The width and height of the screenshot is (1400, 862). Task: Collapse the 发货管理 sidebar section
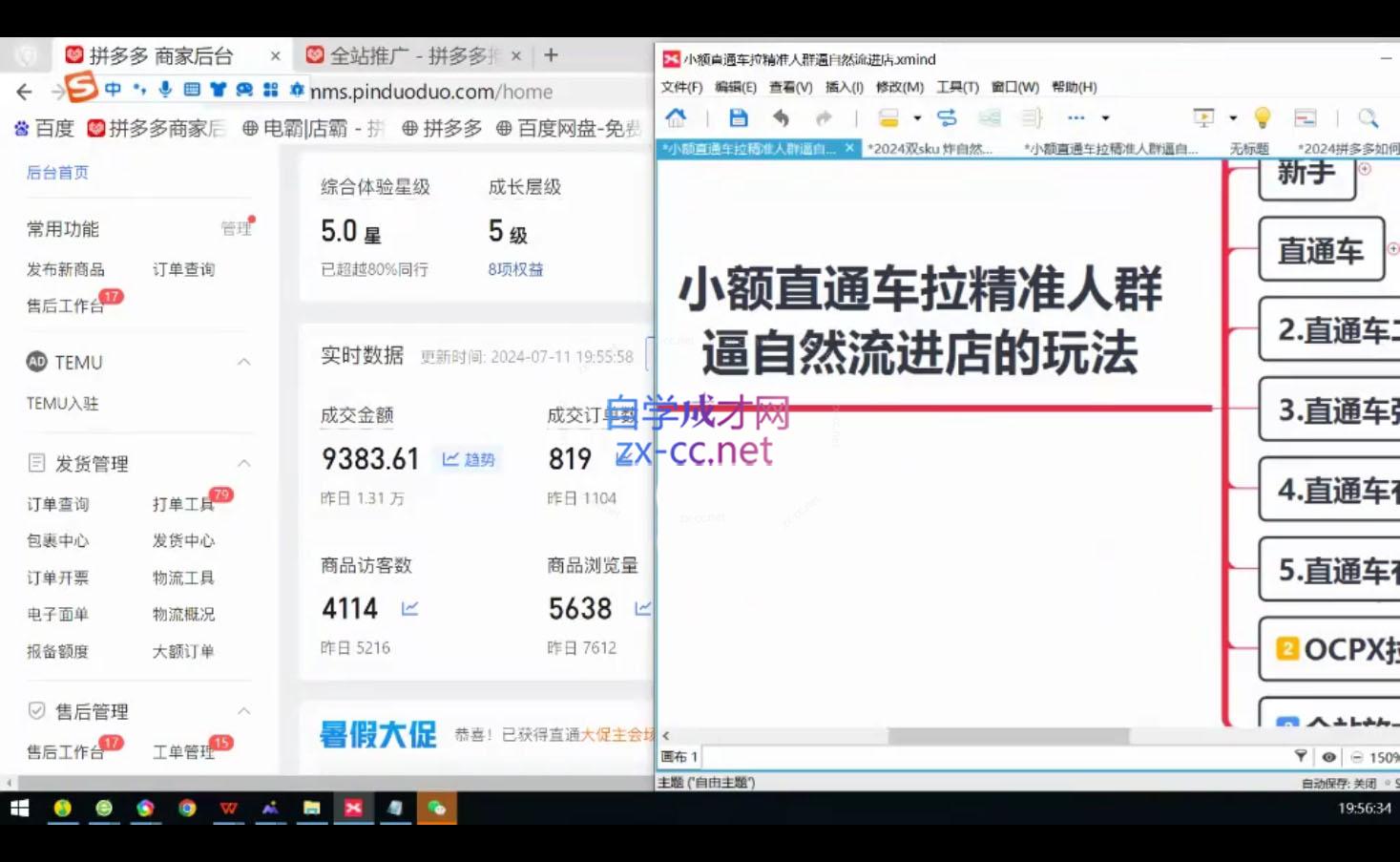click(x=244, y=463)
